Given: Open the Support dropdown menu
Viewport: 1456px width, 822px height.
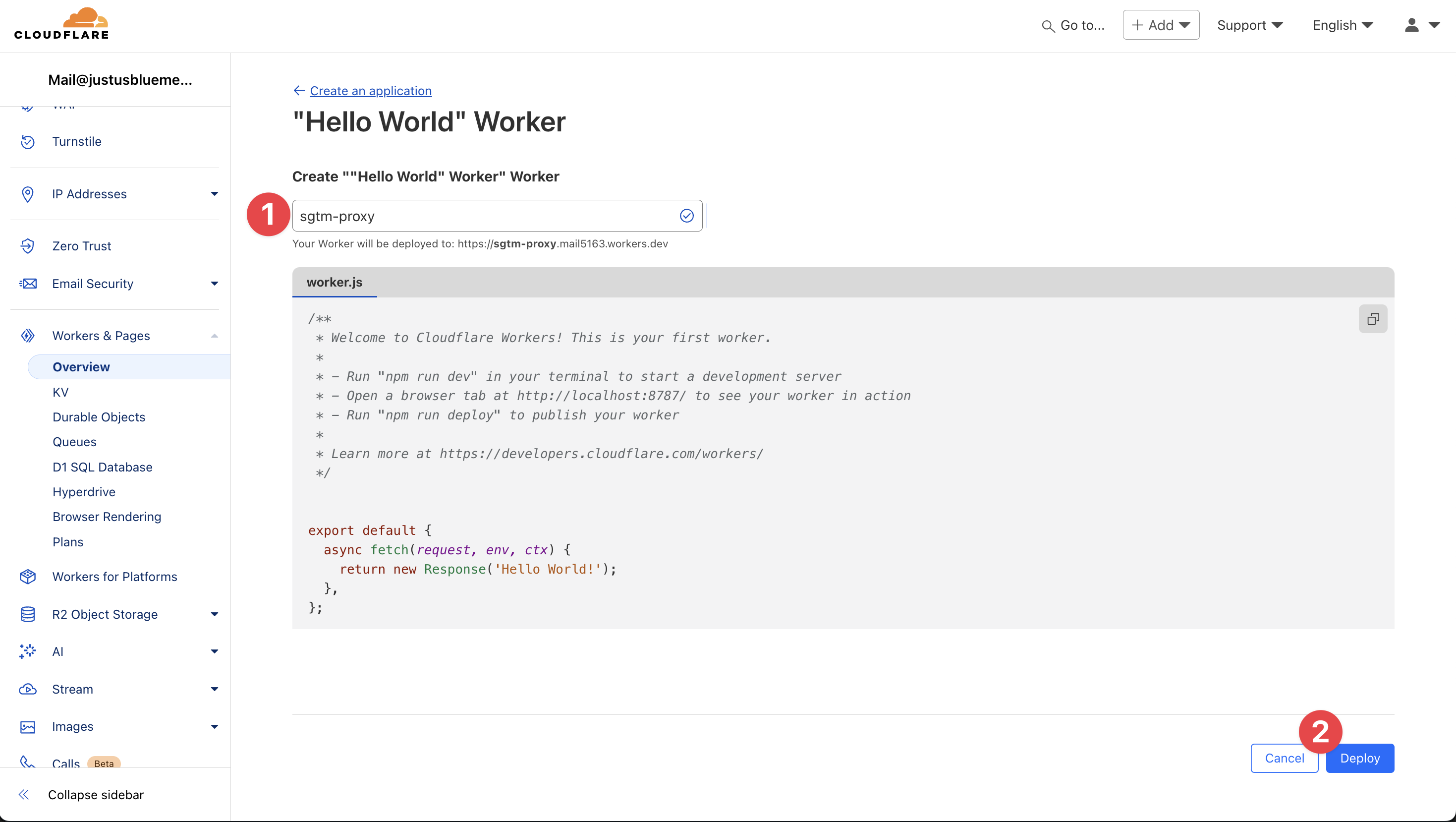Looking at the screenshot, I should (x=1250, y=25).
